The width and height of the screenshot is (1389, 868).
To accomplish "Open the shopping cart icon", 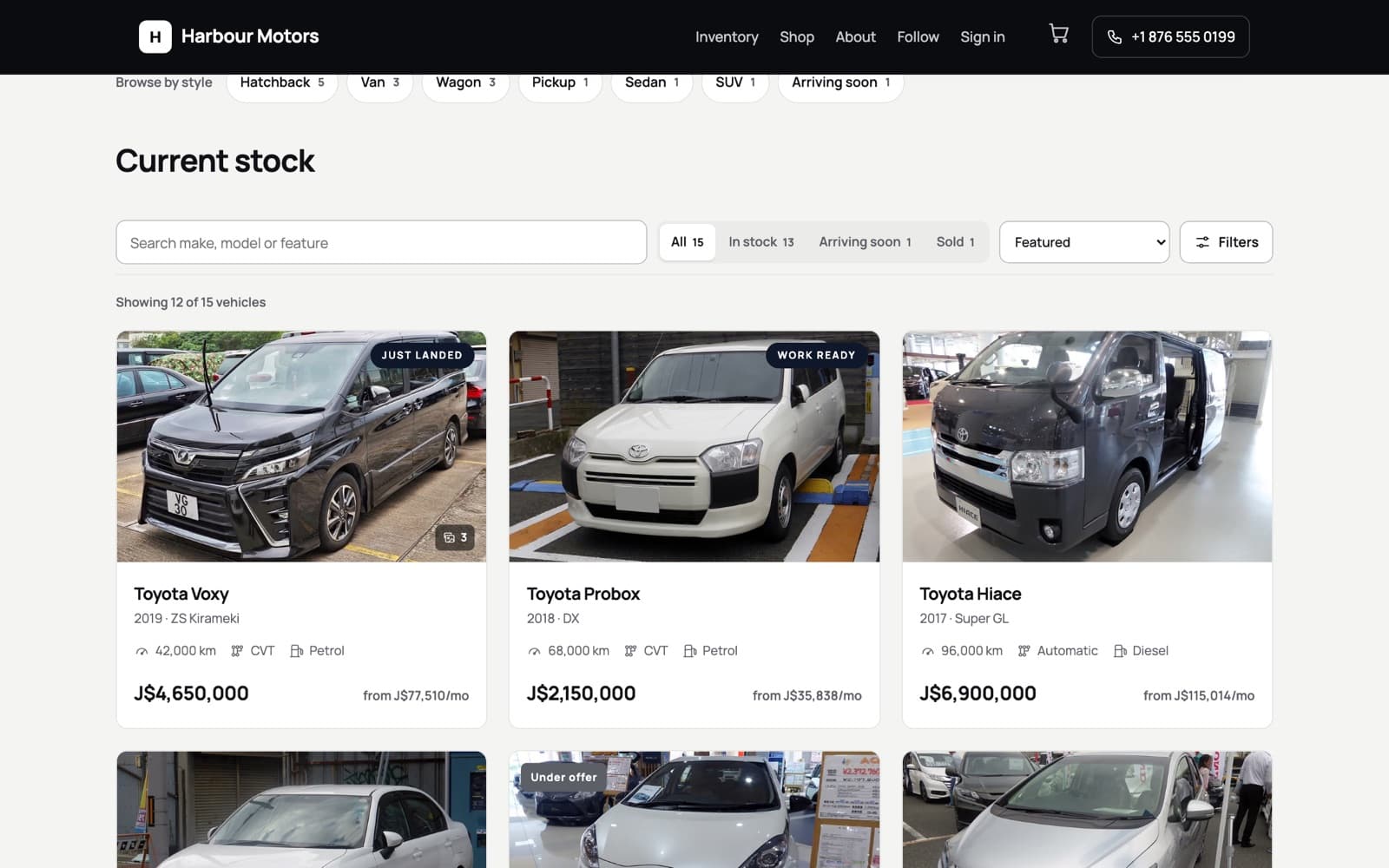I will [x=1058, y=35].
